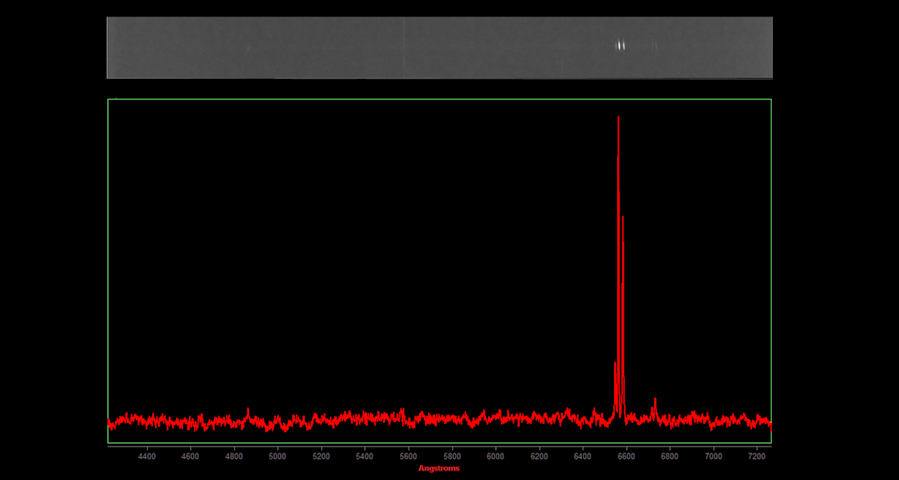Select the 7000 axis tick label
Image resolution: width=899 pixels, height=480 pixels.
[713, 456]
